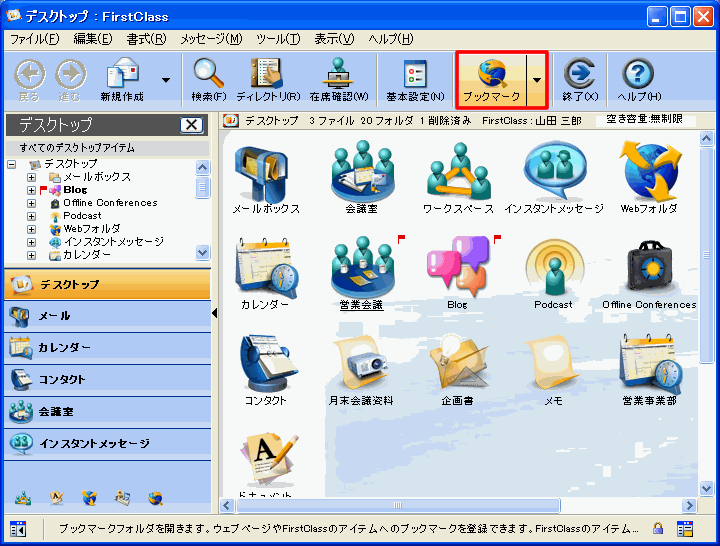
Task: Close the デスクトップ side panel
Action: coord(191,125)
